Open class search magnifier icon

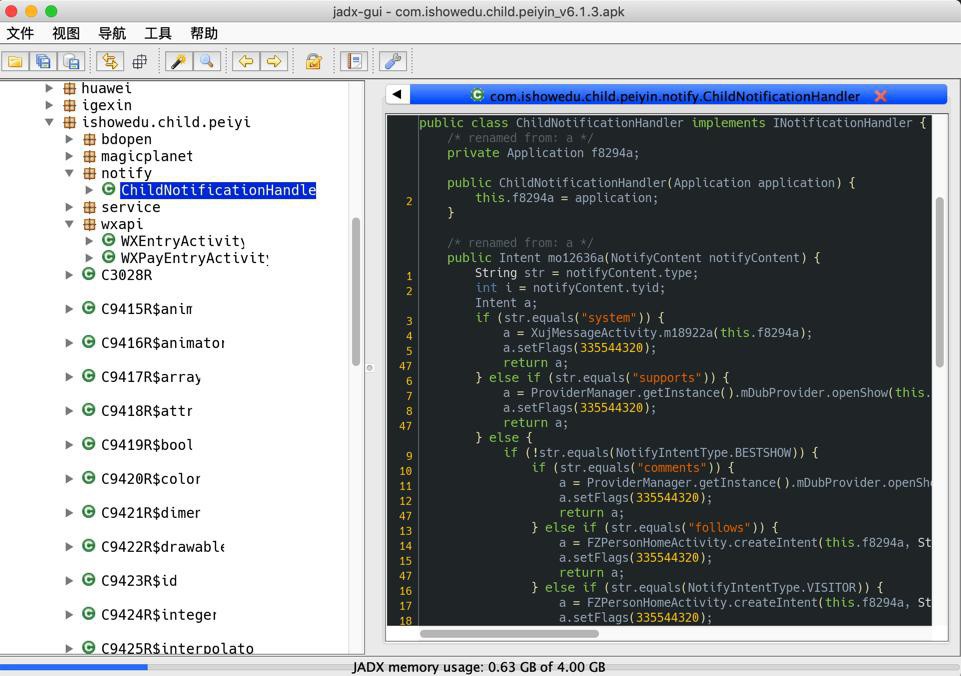coord(207,61)
